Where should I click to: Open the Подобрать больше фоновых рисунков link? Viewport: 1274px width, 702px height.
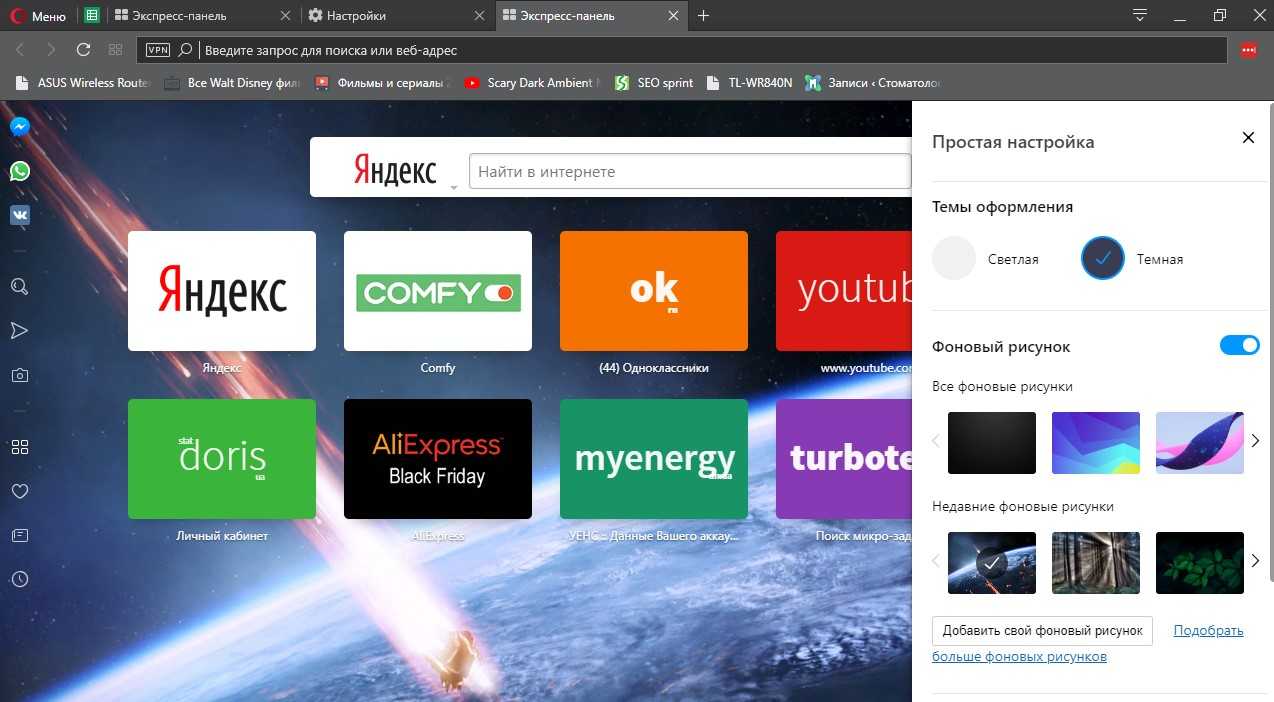[x=1208, y=631]
